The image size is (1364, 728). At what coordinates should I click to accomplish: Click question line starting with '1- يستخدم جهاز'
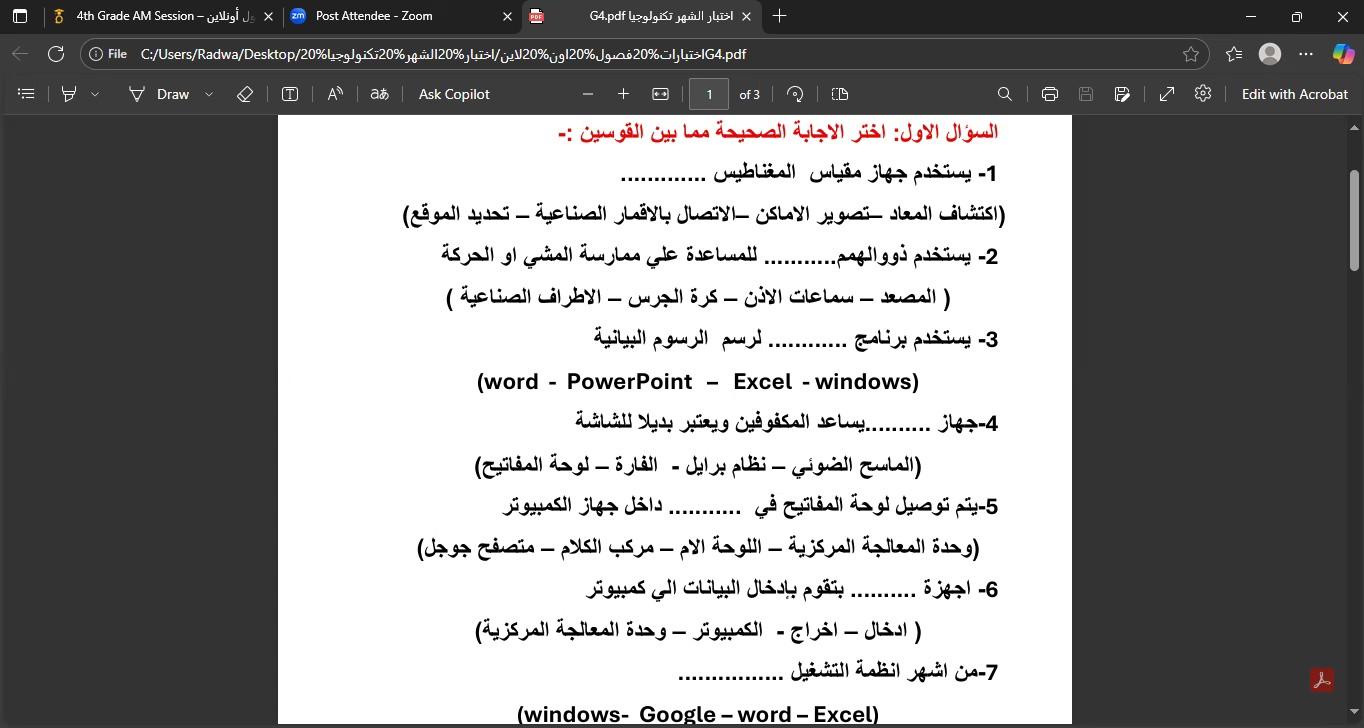point(809,173)
